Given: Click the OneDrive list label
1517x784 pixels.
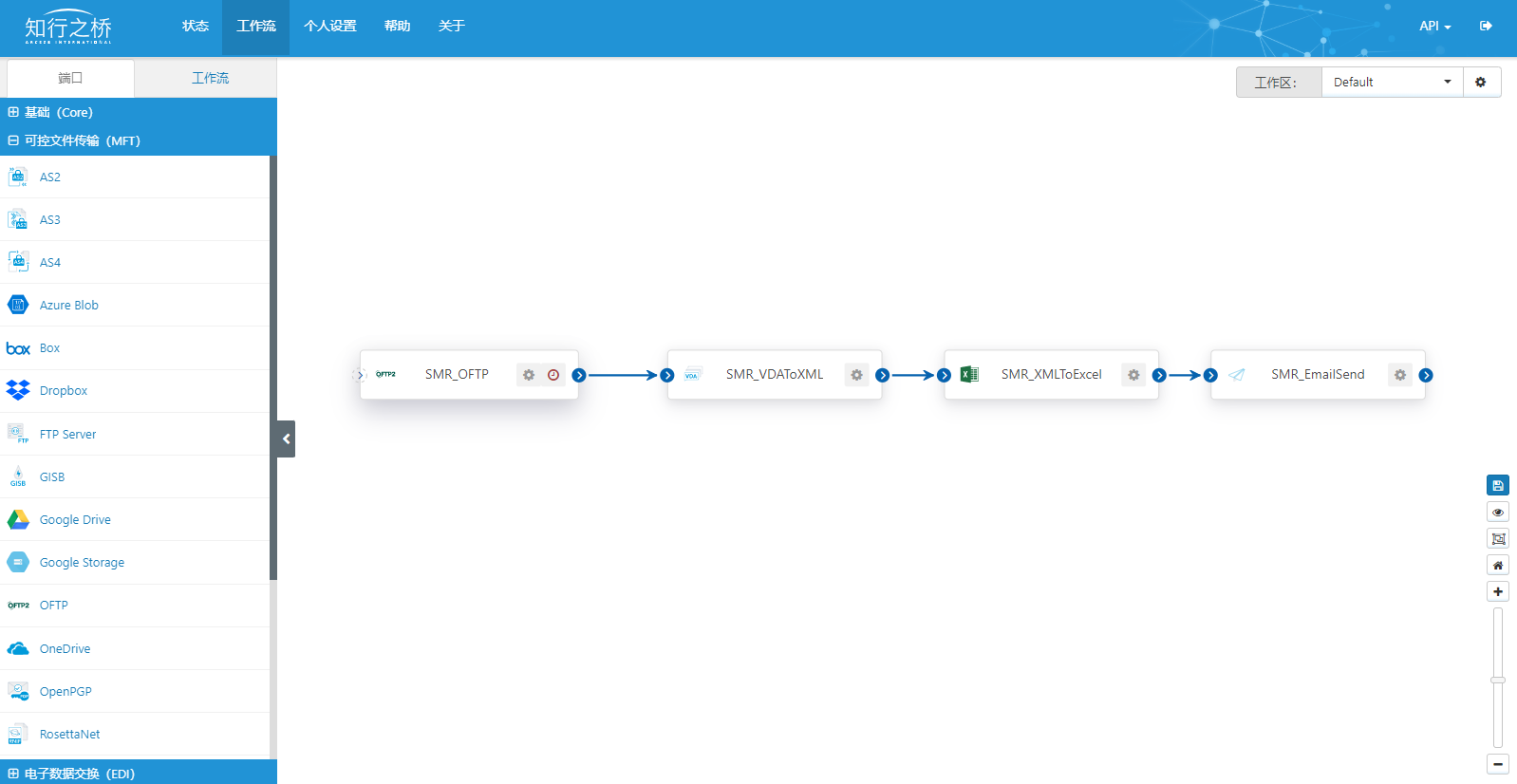Looking at the screenshot, I should coord(65,648).
